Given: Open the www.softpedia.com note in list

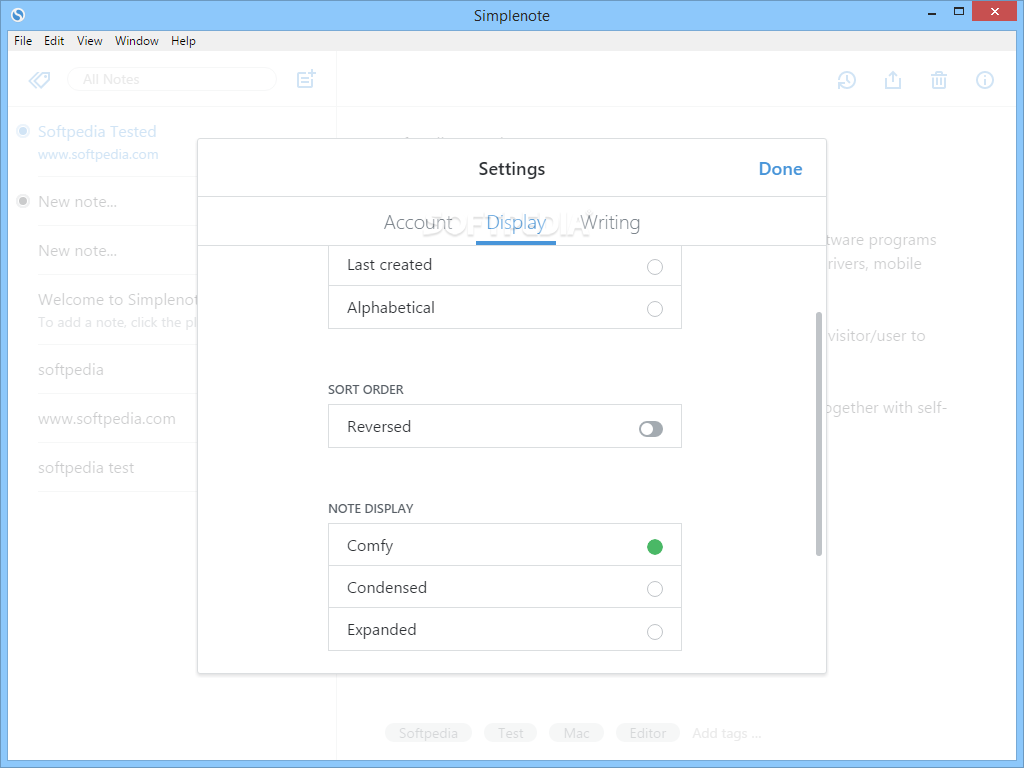Looking at the screenshot, I should 118,419.
